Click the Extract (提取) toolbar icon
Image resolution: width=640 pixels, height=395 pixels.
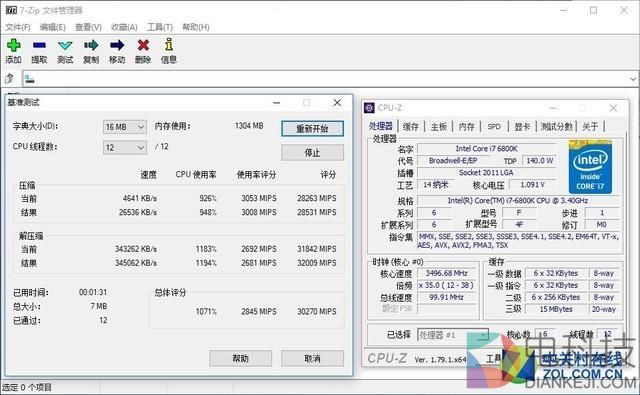[x=39, y=45]
